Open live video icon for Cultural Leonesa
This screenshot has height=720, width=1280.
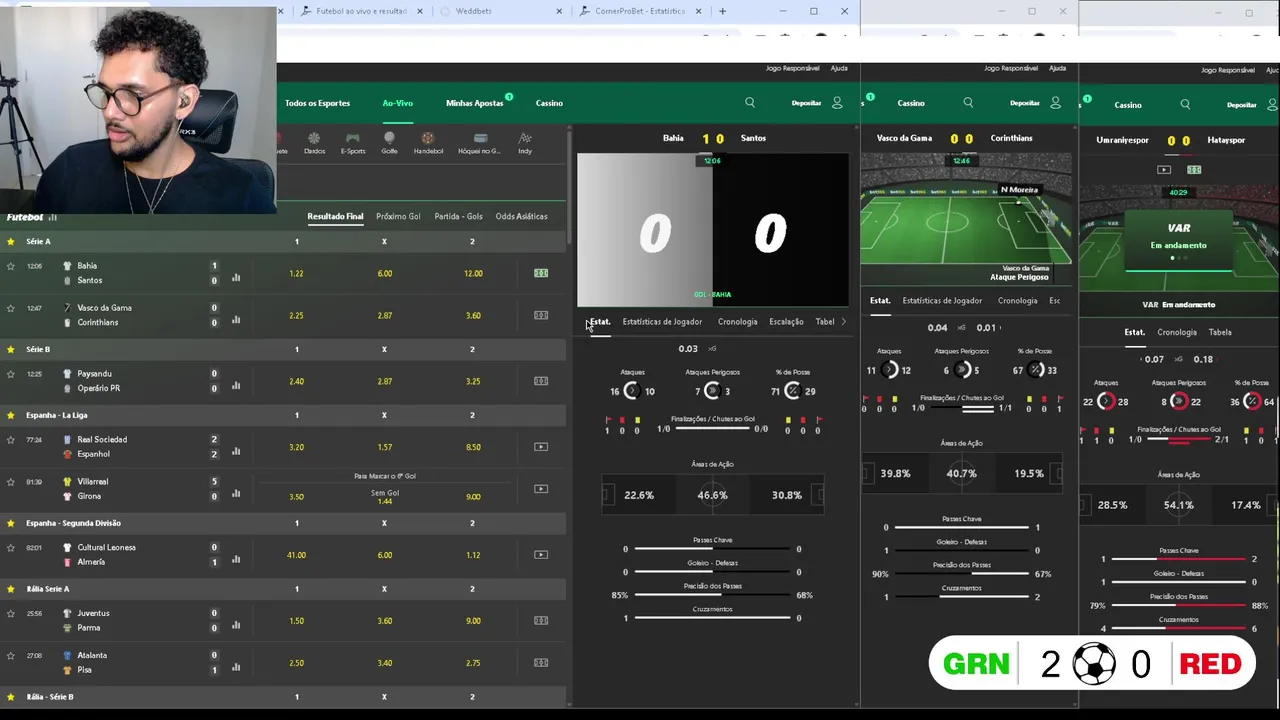(x=541, y=555)
